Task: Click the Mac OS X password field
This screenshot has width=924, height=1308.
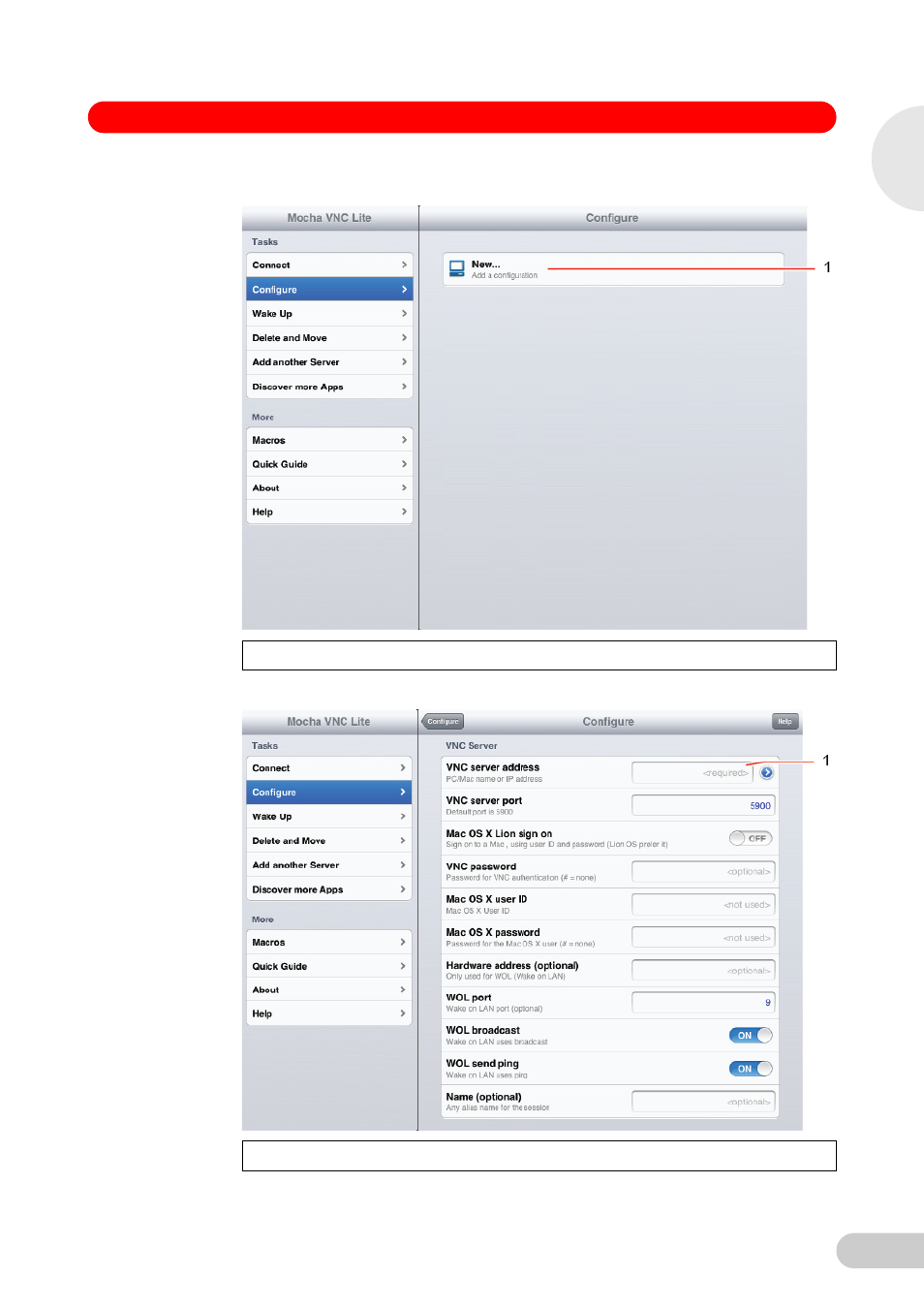Action: tap(703, 937)
